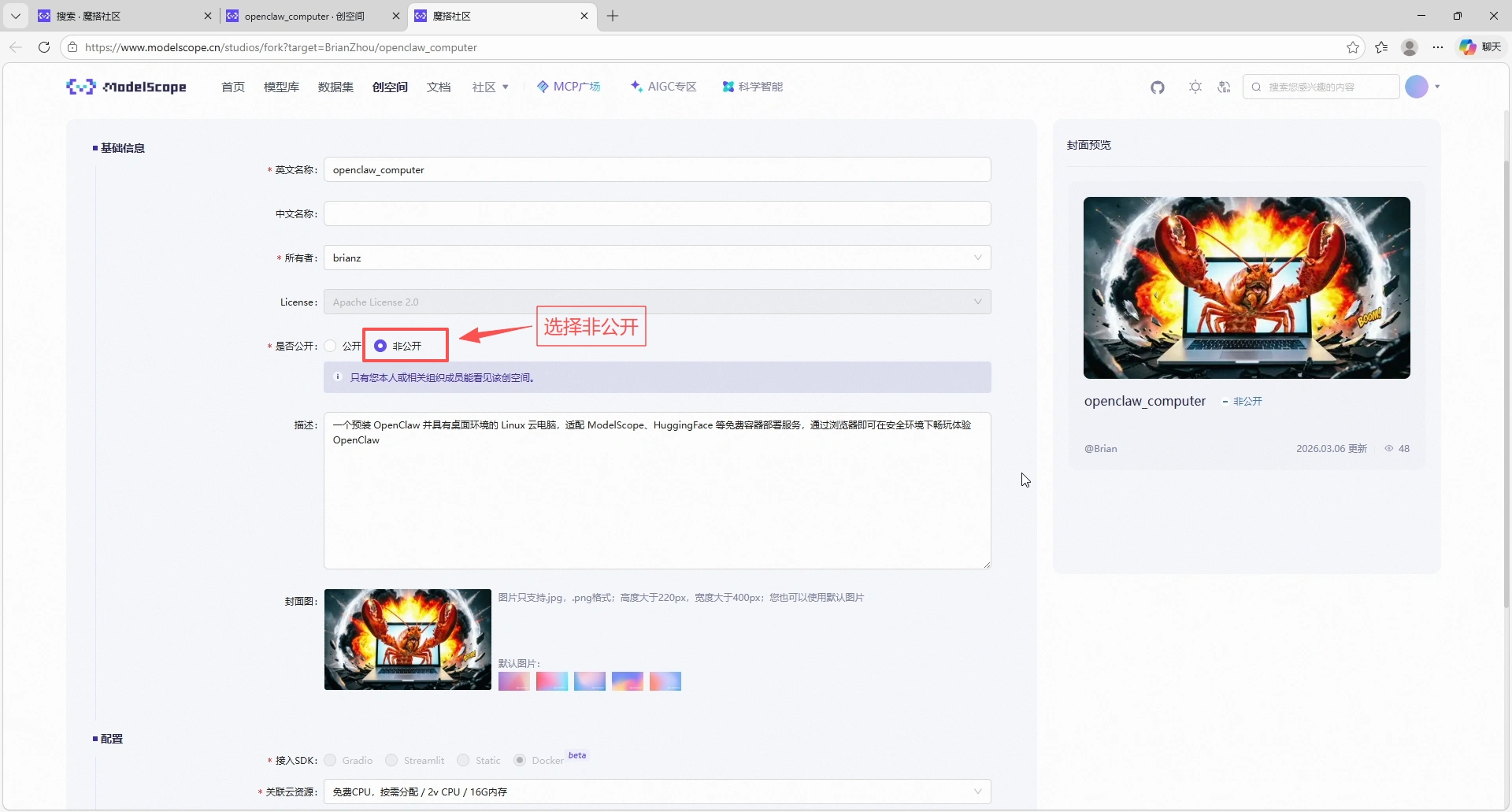
Task: Bookmark this page with the star icon
Action: pos(1353,47)
